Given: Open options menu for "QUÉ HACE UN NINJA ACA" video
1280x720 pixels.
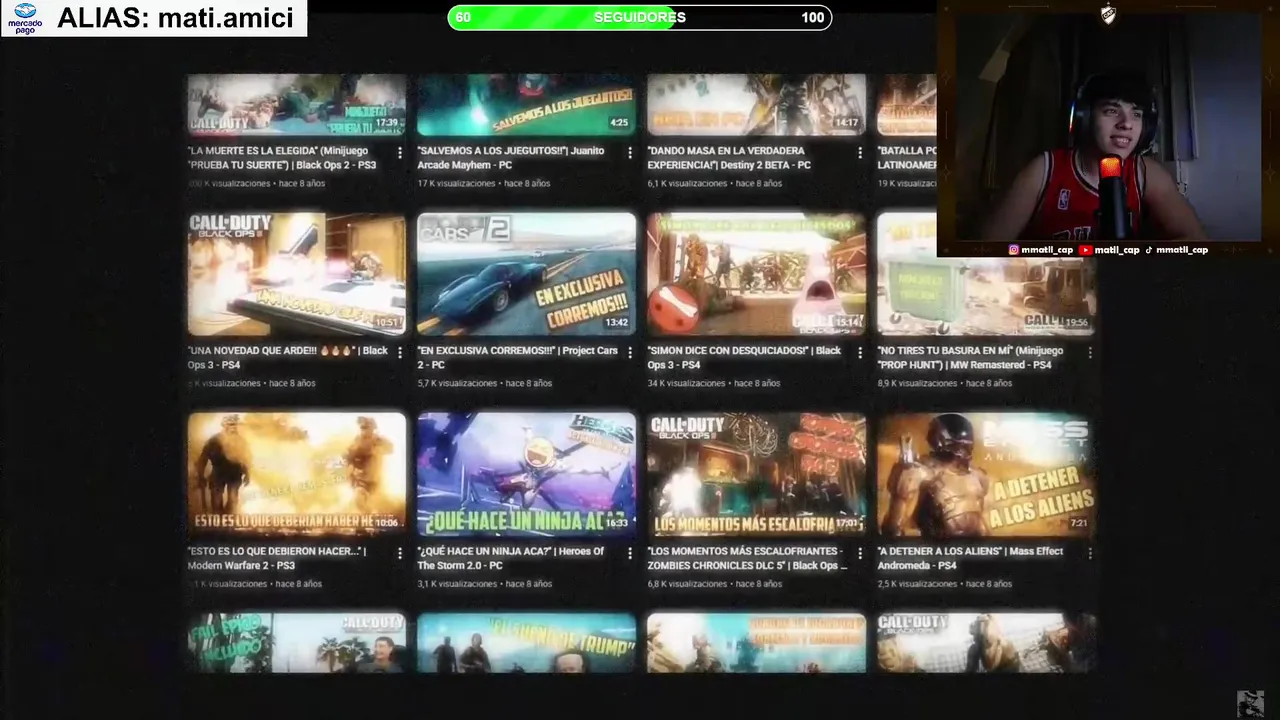Looking at the screenshot, I should 629,553.
